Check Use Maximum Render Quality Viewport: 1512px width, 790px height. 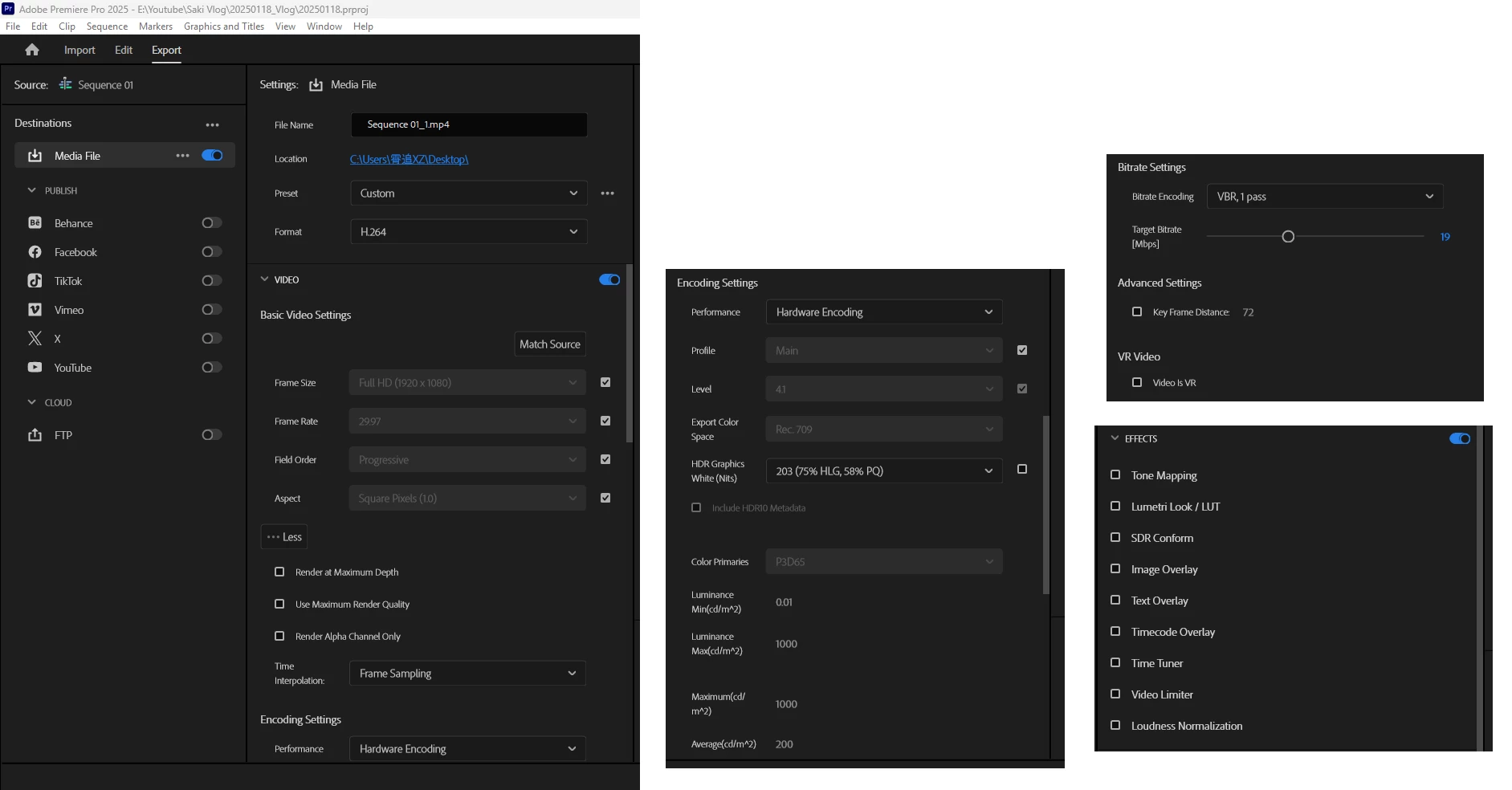point(279,605)
